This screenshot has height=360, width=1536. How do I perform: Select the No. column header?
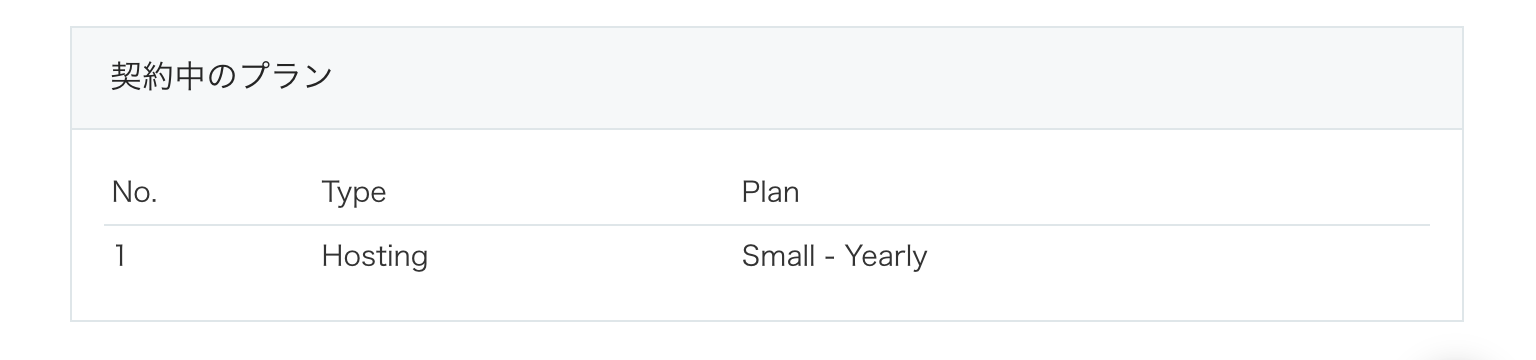(135, 192)
